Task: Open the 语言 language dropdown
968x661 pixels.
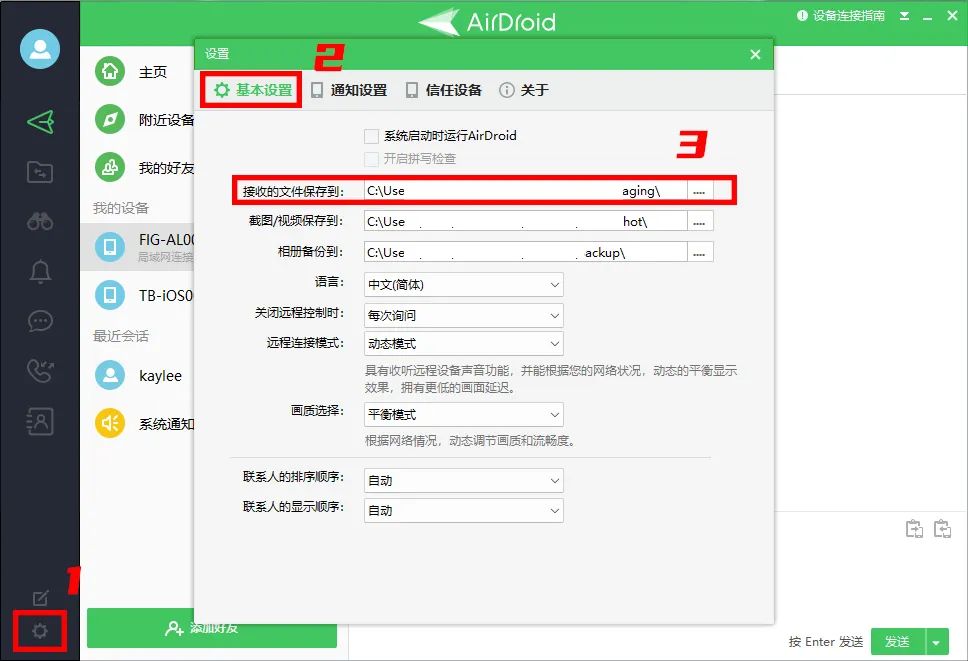Action: [463, 284]
